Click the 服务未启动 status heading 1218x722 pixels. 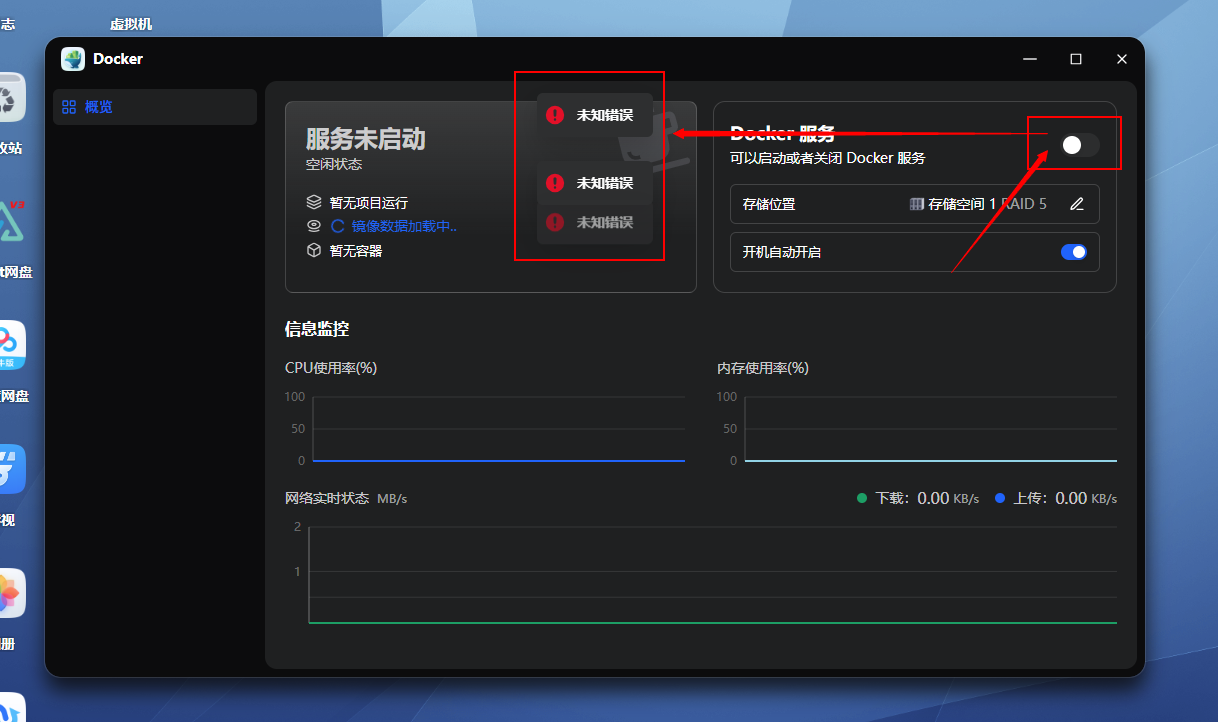[366, 139]
